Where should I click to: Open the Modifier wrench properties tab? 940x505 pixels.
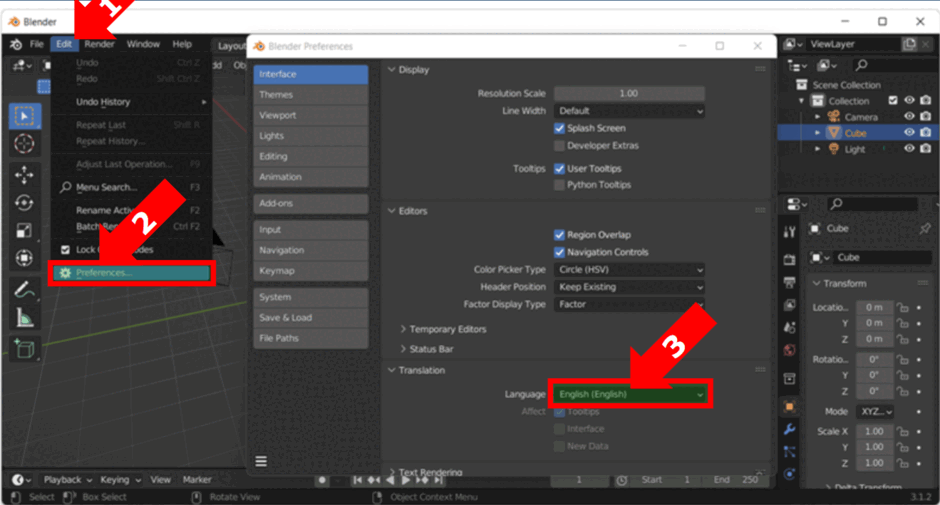pos(790,429)
